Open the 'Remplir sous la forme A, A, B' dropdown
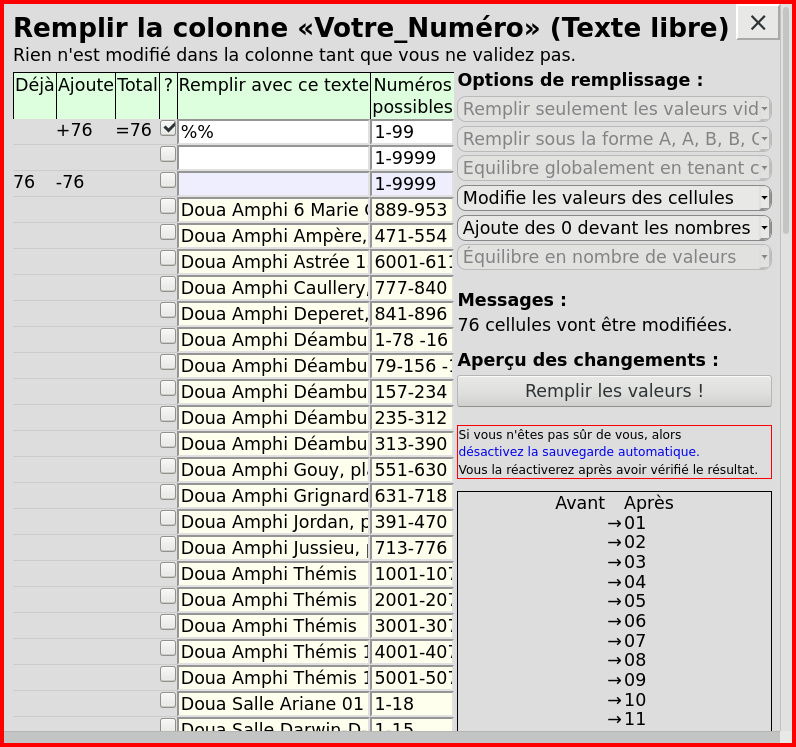Viewport: 796px width, 747px height. pyautogui.click(x=613, y=139)
